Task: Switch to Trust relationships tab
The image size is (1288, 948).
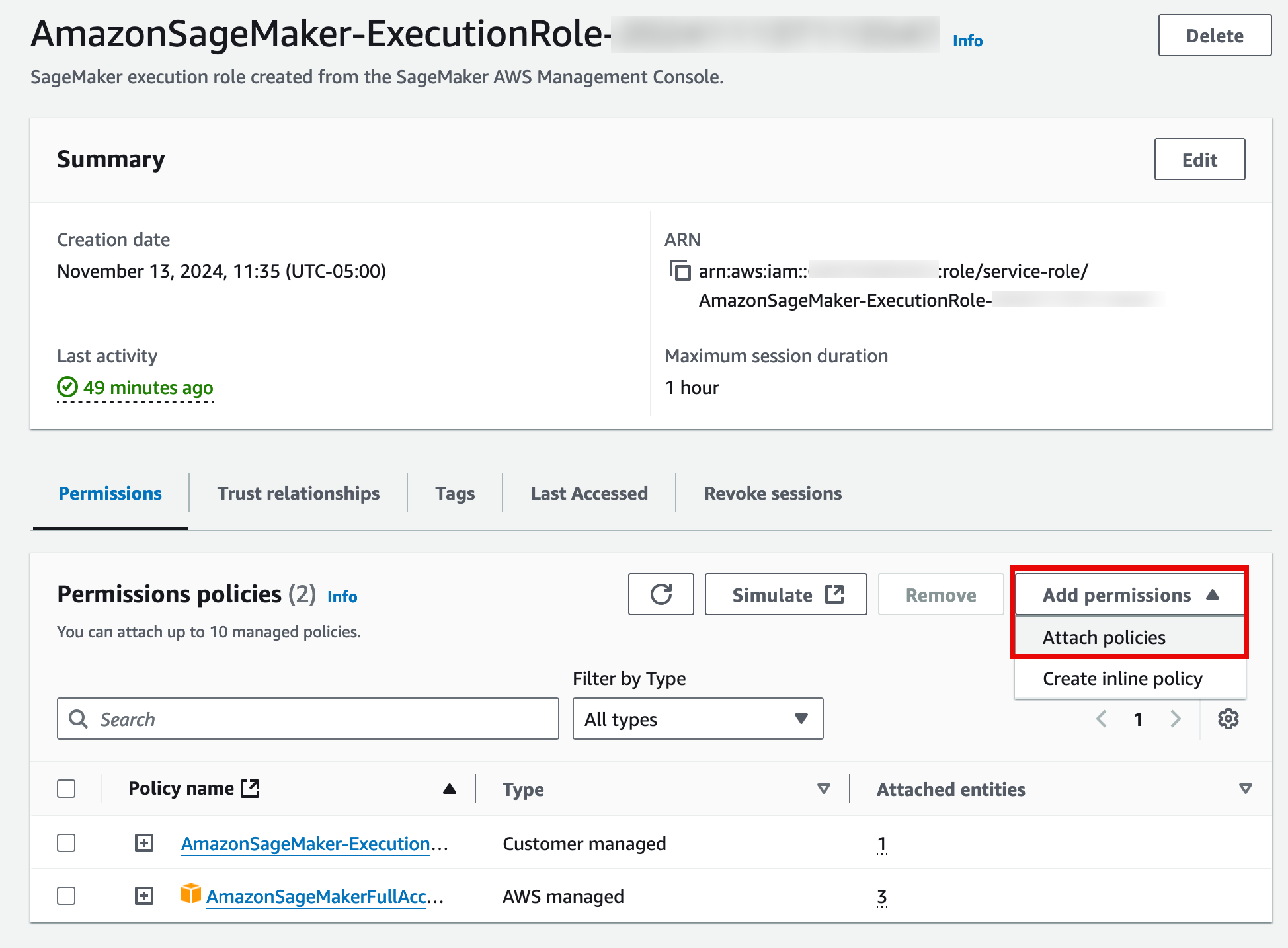Action: pos(298,493)
